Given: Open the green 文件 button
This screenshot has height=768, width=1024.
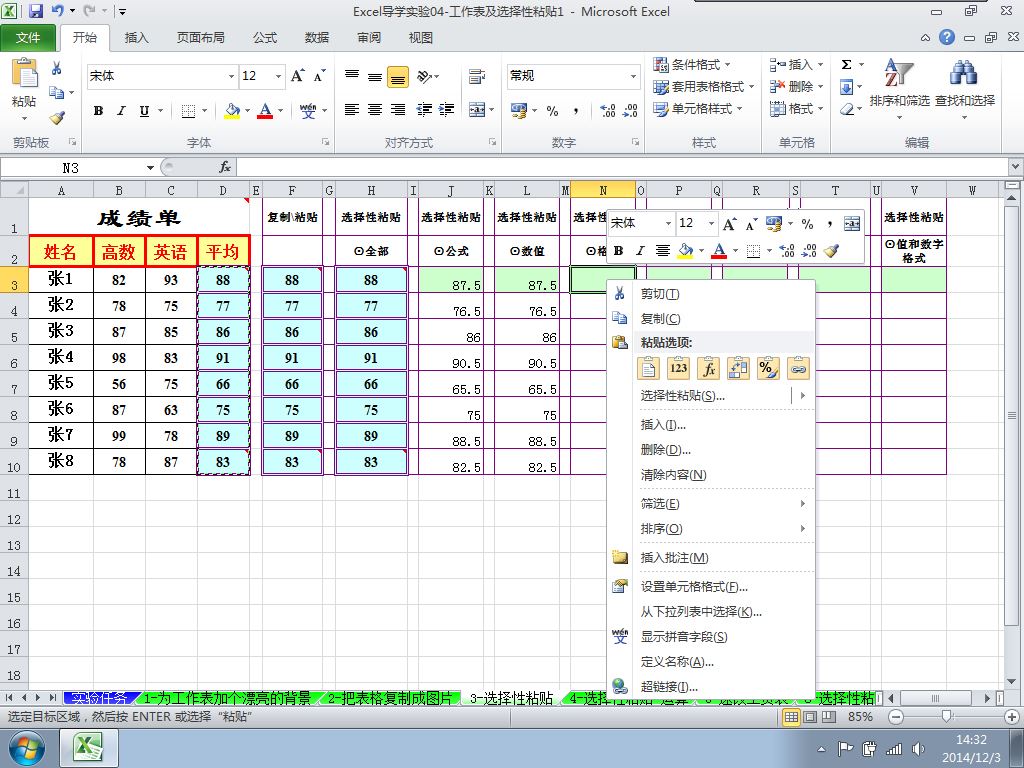Looking at the screenshot, I should coord(27,38).
